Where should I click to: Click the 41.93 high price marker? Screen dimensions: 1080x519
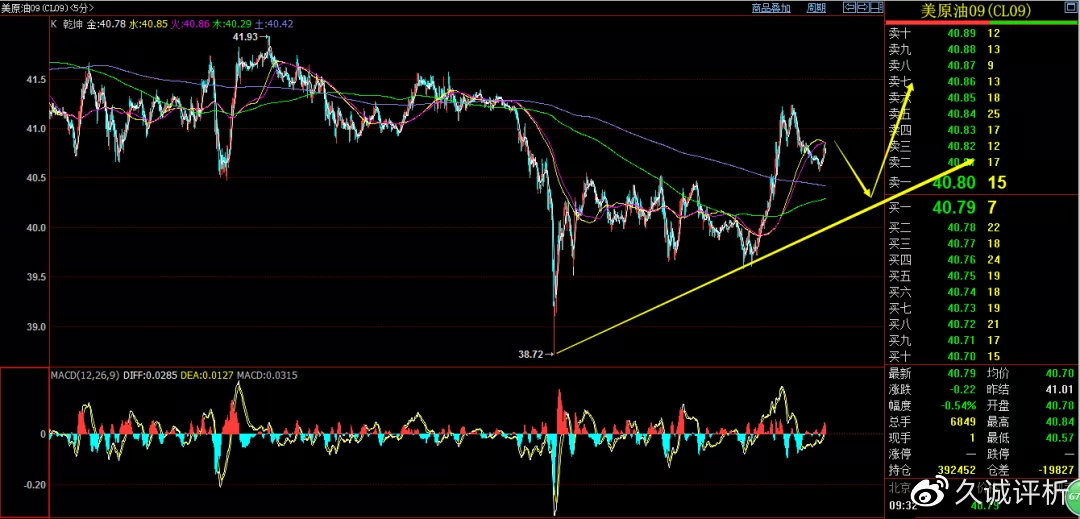(x=245, y=37)
